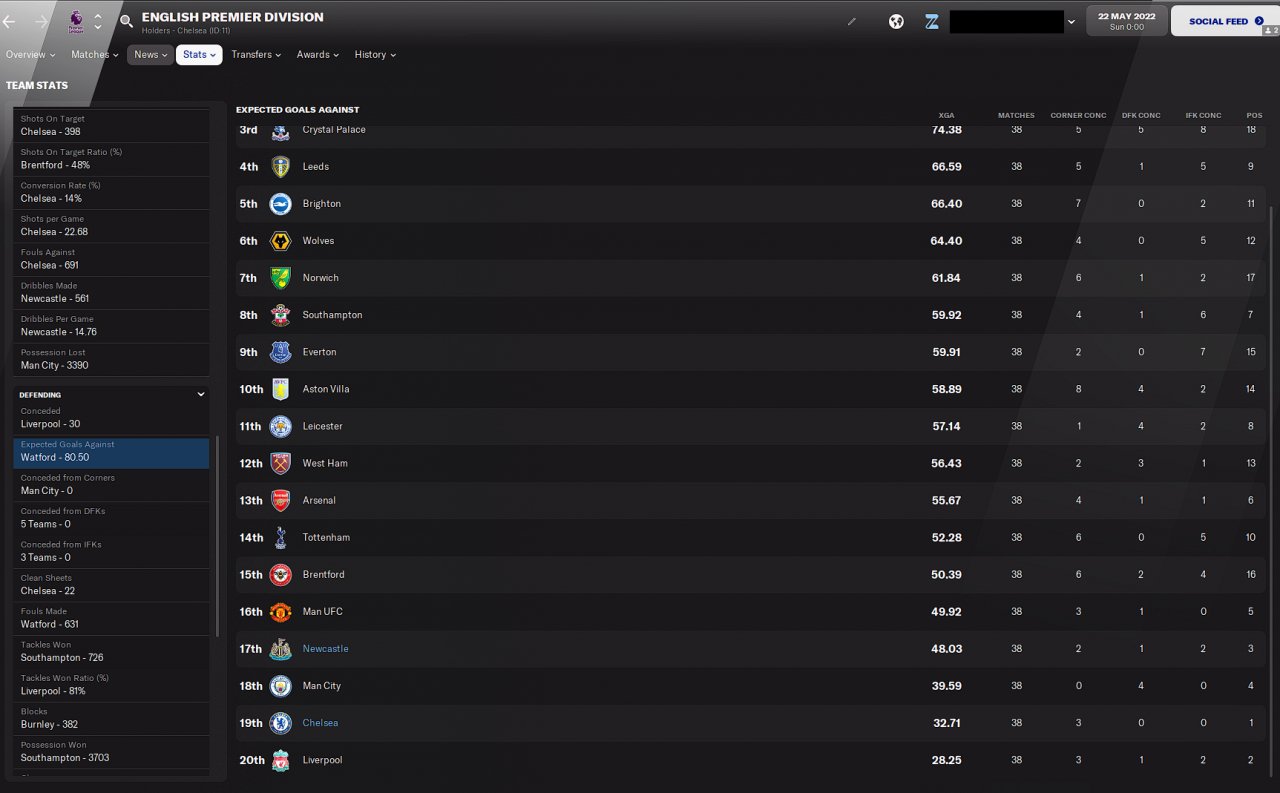
Task: Collapse the Defending section in Team Stats
Action: [x=201, y=395]
